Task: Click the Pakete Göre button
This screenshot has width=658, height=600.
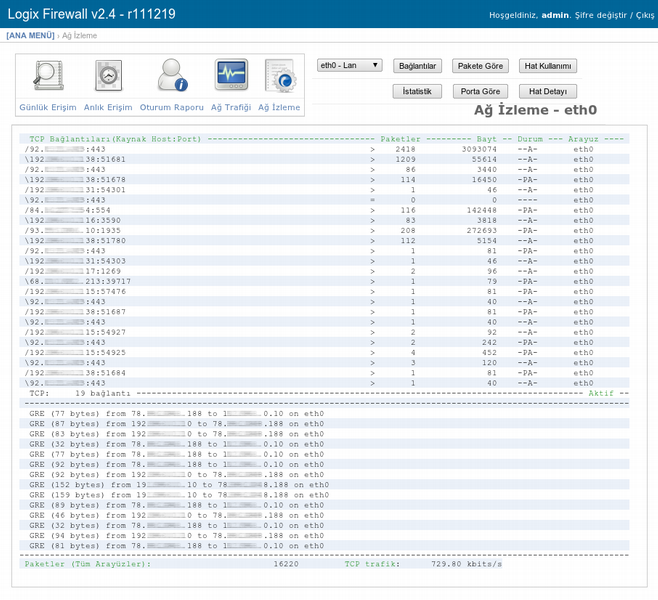Action: 480,66
